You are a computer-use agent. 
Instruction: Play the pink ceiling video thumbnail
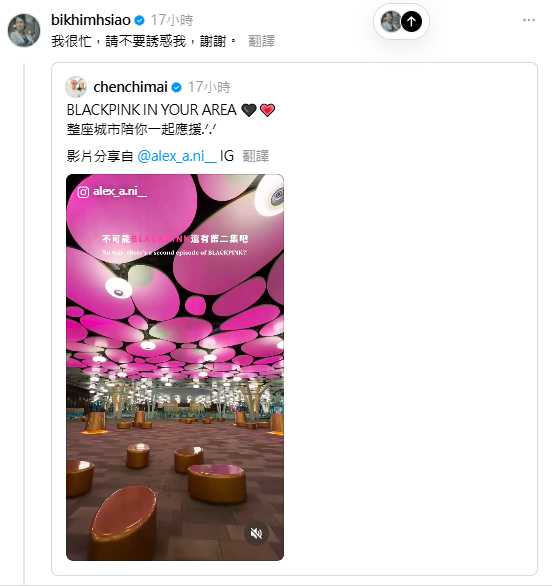pos(175,367)
